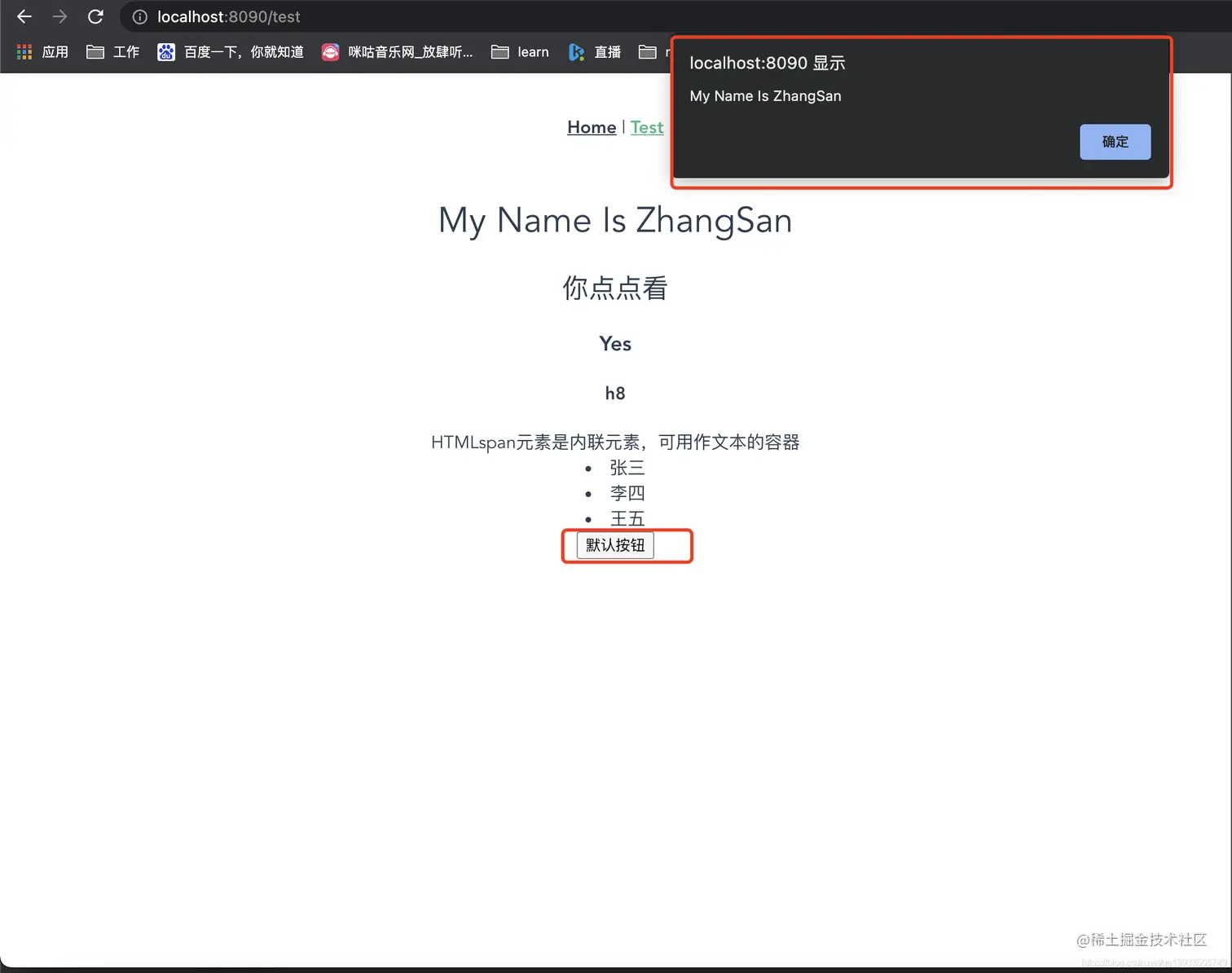
Task: Reload the current page
Action: (x=95, y=16)
